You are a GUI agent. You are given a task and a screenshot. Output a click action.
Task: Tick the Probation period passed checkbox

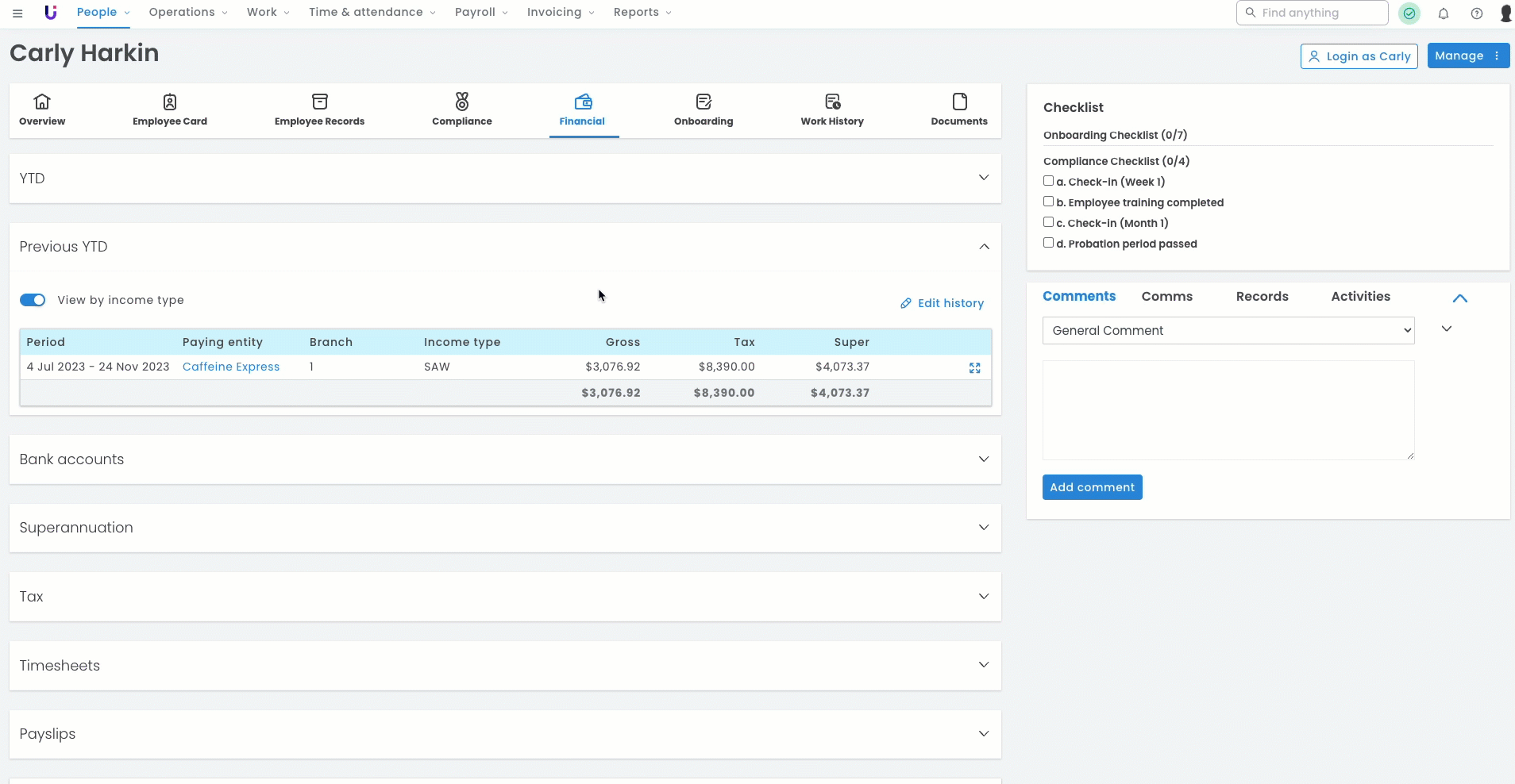coord(1048,243)
